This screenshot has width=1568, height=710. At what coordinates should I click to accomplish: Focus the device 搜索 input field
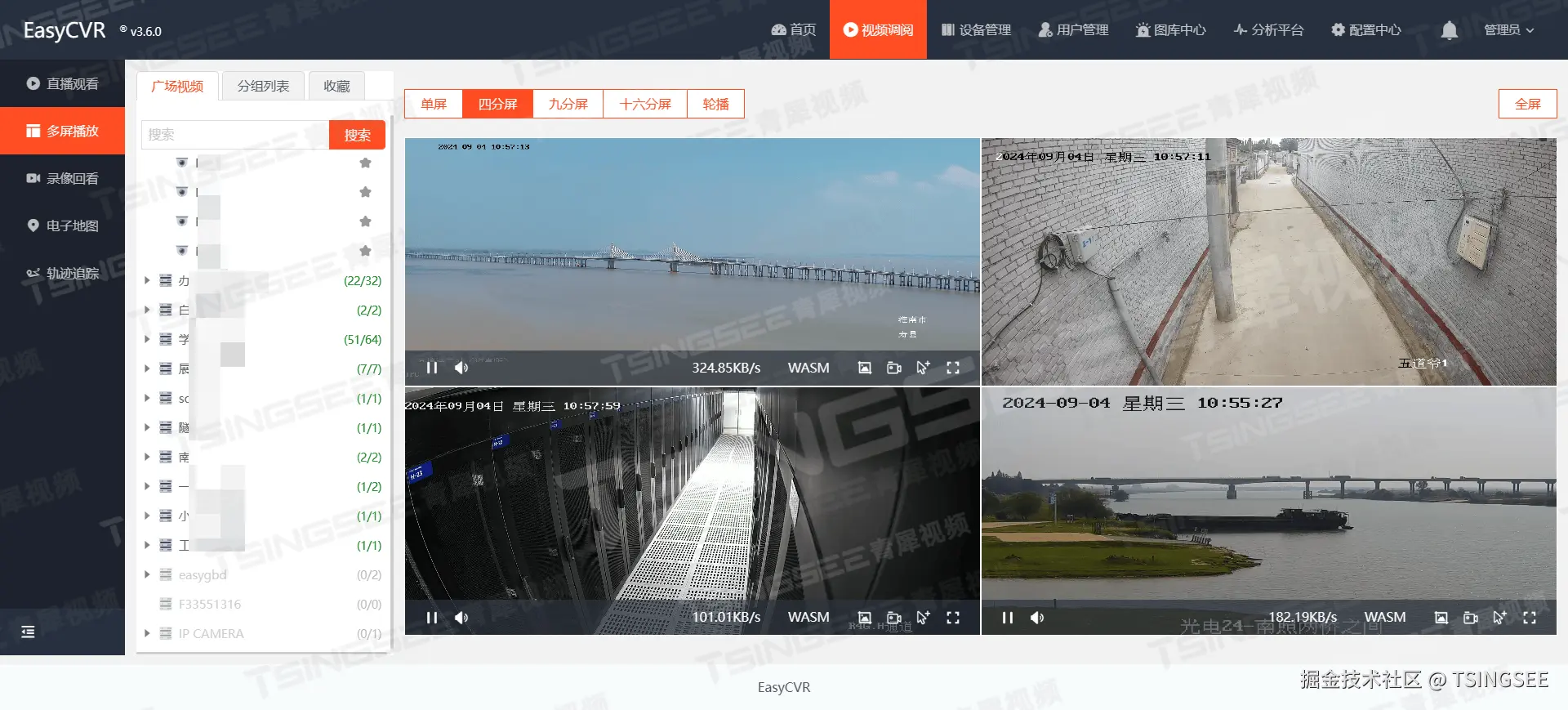(235, 135)
